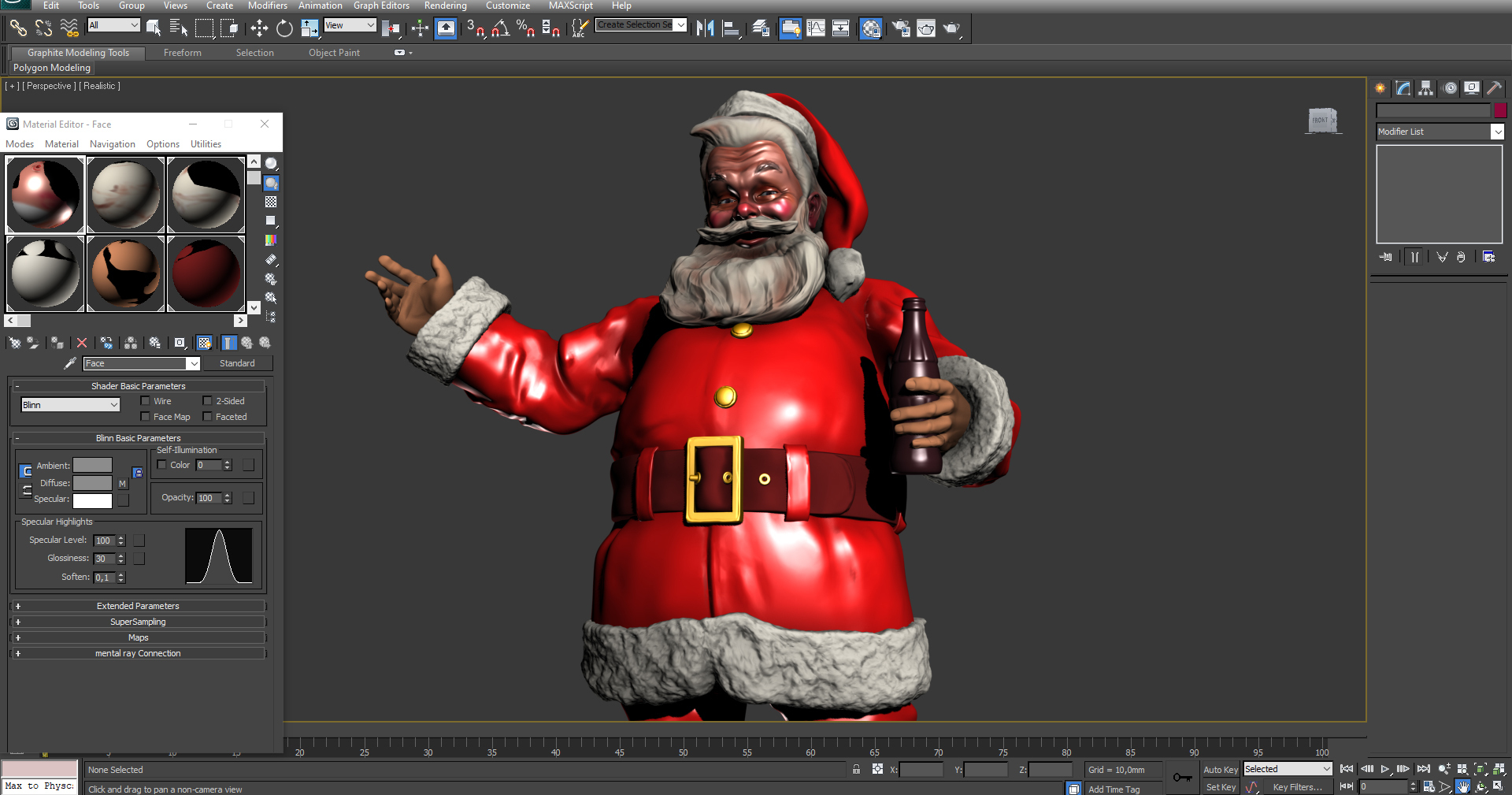Image resolution: width=1512 pixels, height=795 pixels.
Task: Check the Face Map option
Action: click(x=146, y=417)
